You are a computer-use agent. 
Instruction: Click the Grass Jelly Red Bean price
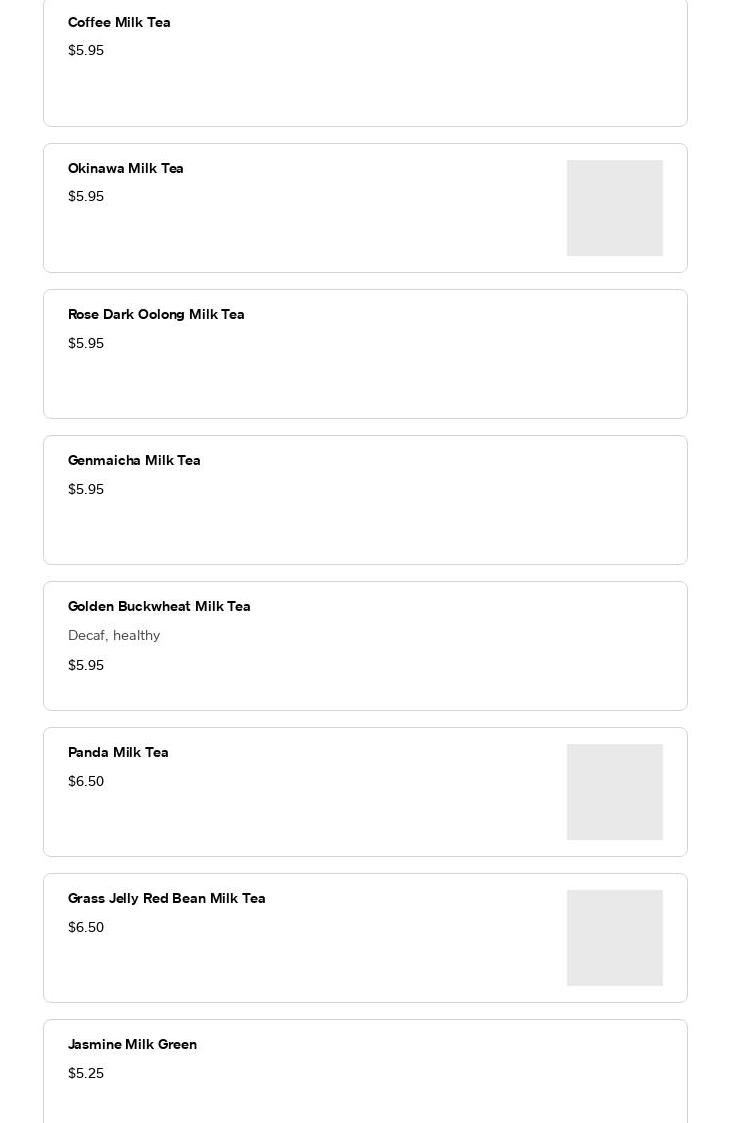(x=86, y=927)
